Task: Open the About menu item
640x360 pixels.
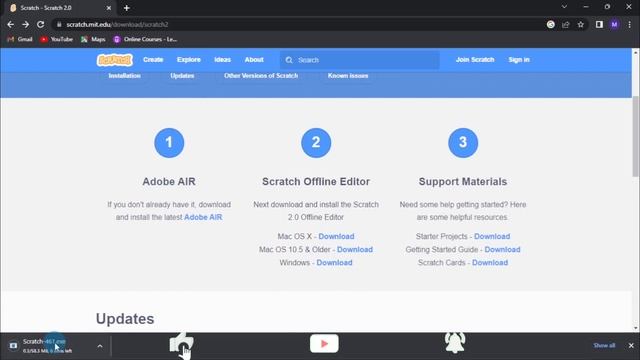Action: point(254,60)
